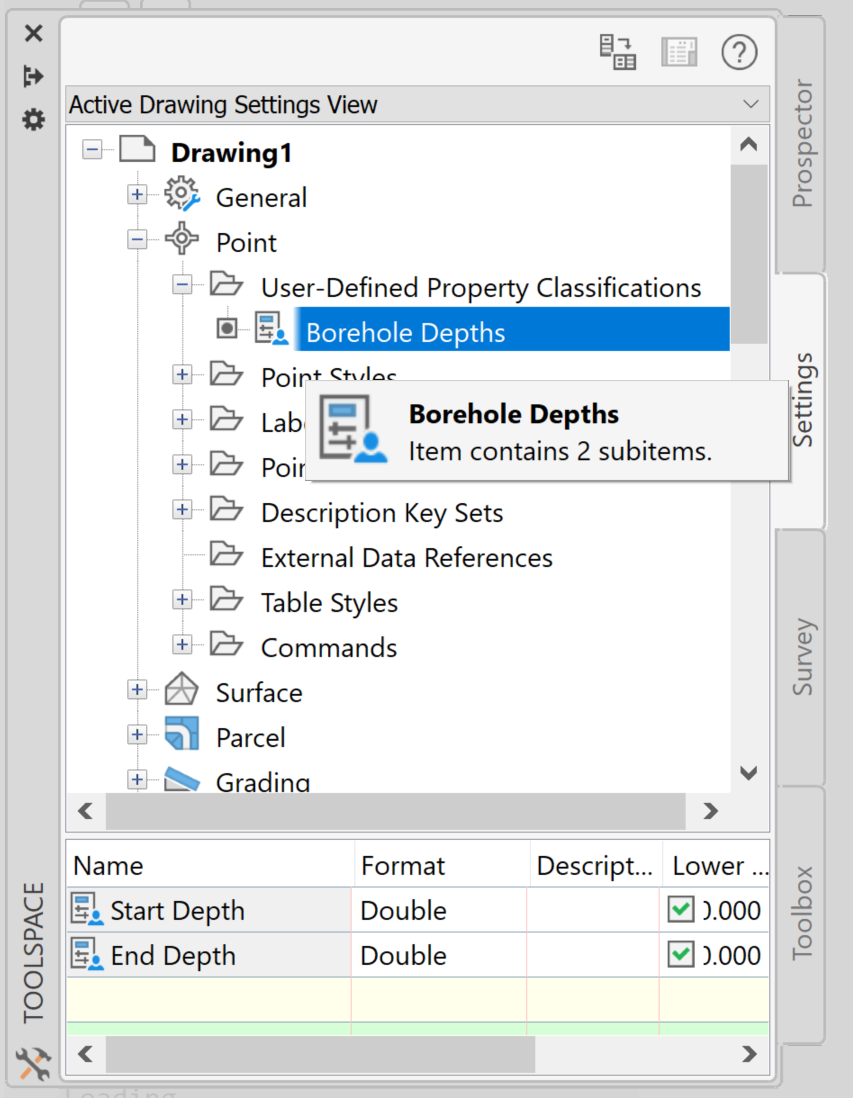Toggle Toolspace auto-hide arrow icon
Screen dimensions: 853x1098
click(33, 76)
